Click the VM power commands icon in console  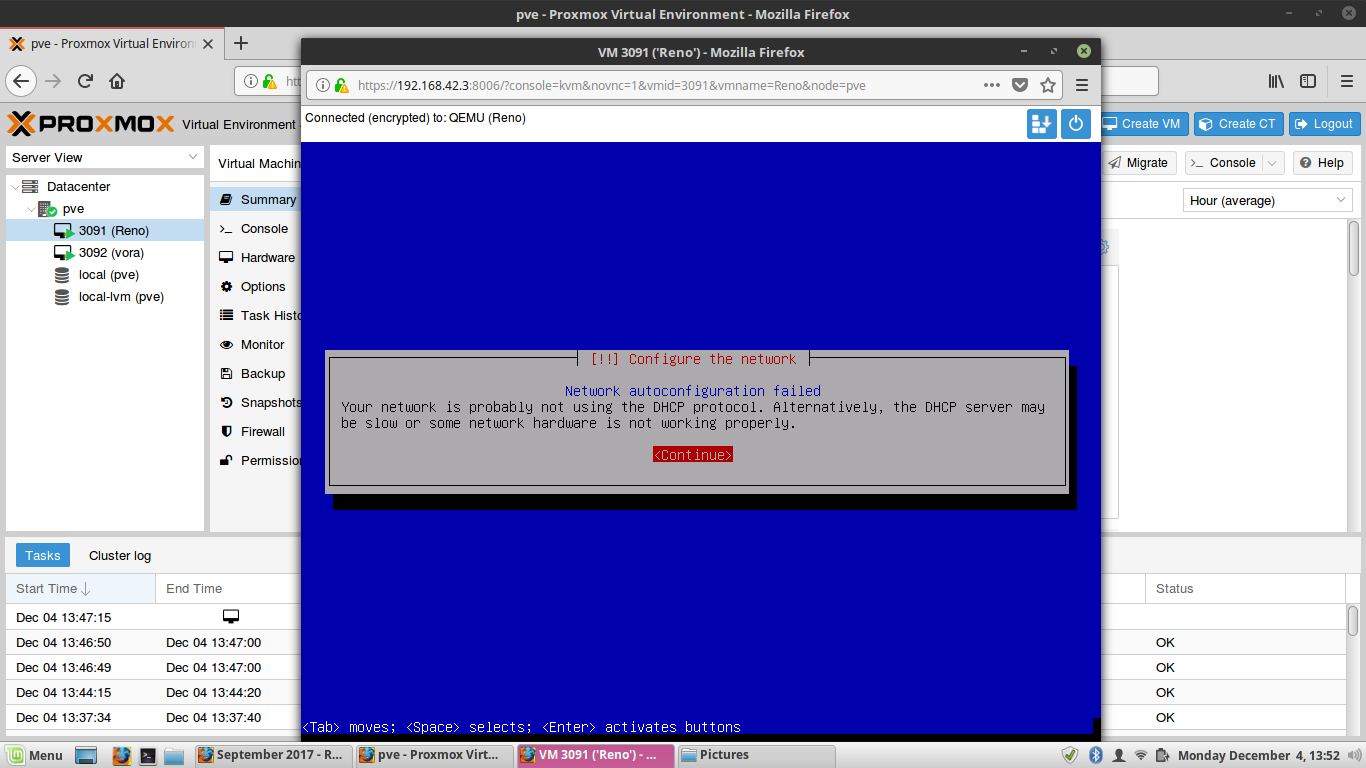[x=1076, y=124]
